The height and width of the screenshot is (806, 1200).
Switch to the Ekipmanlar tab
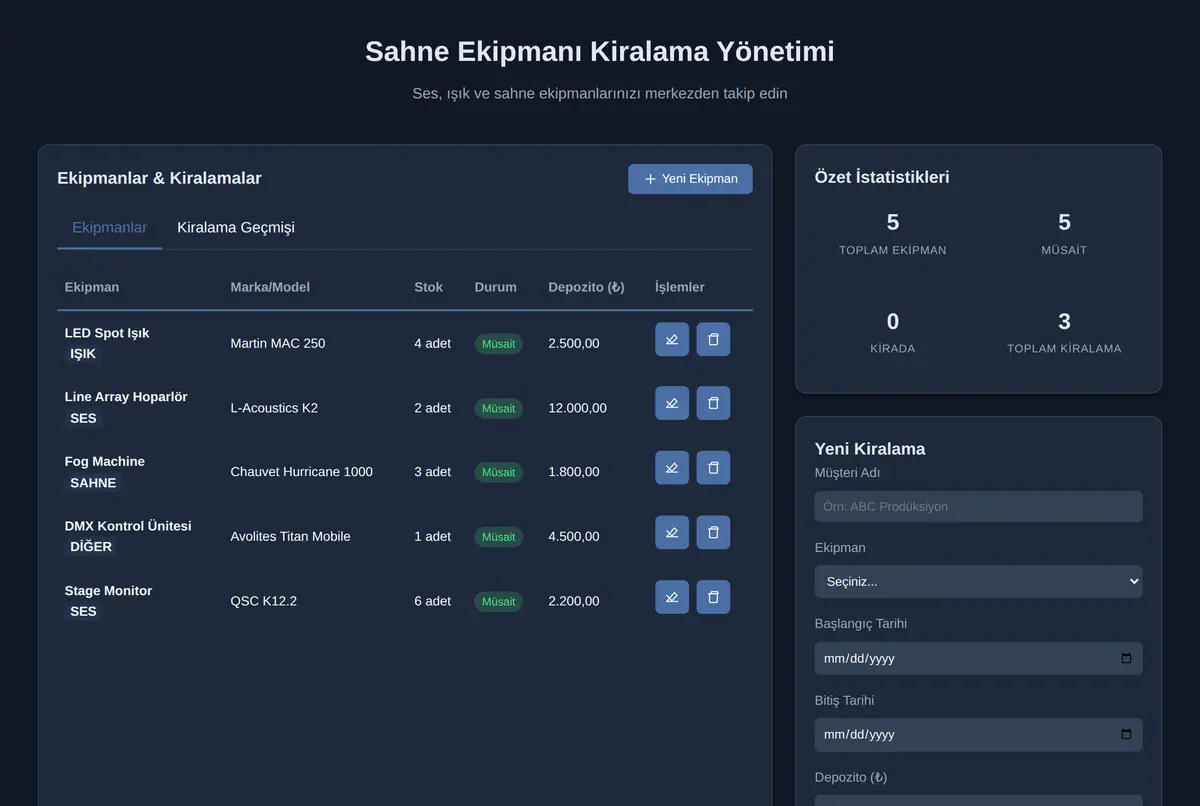point(110,227)
